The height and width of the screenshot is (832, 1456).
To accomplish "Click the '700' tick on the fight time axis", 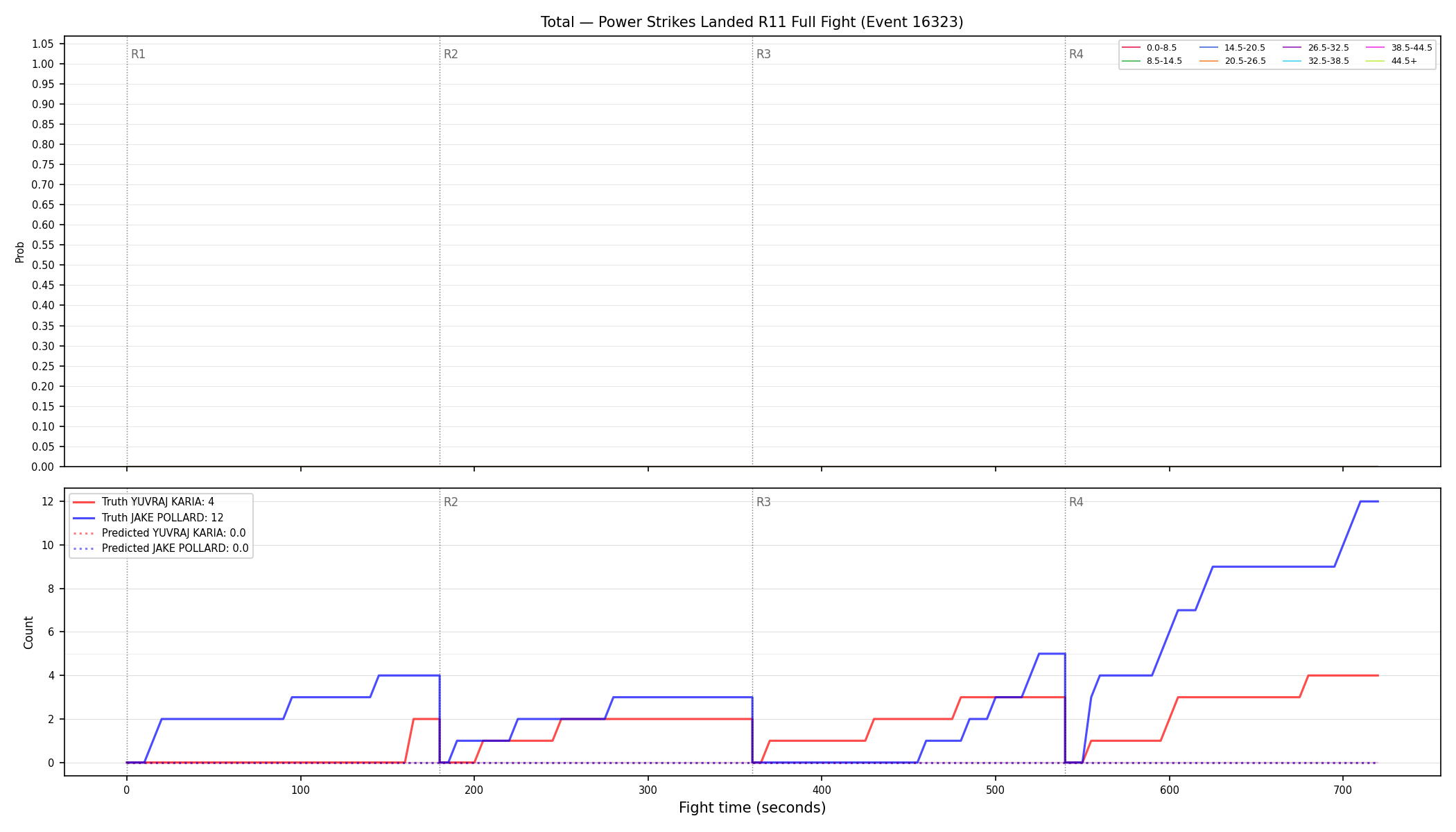I will coord(1343,790).
